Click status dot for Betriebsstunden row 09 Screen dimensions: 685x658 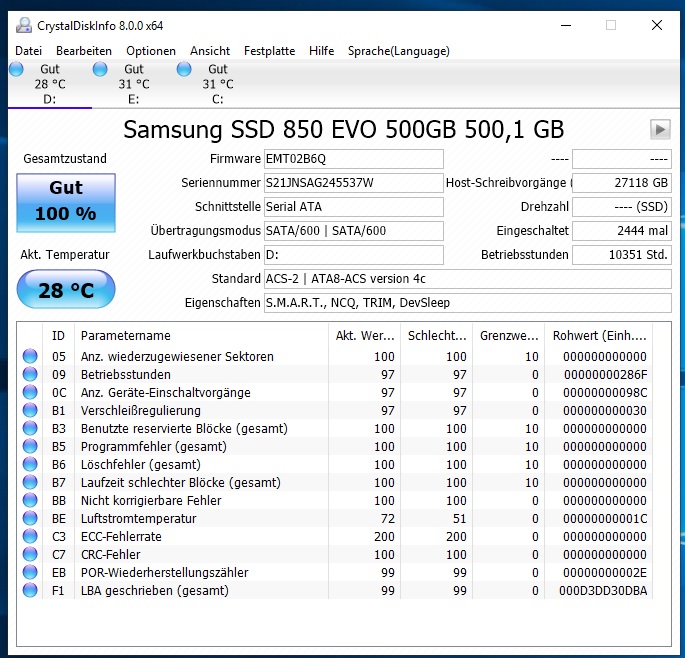click(30, 374)
